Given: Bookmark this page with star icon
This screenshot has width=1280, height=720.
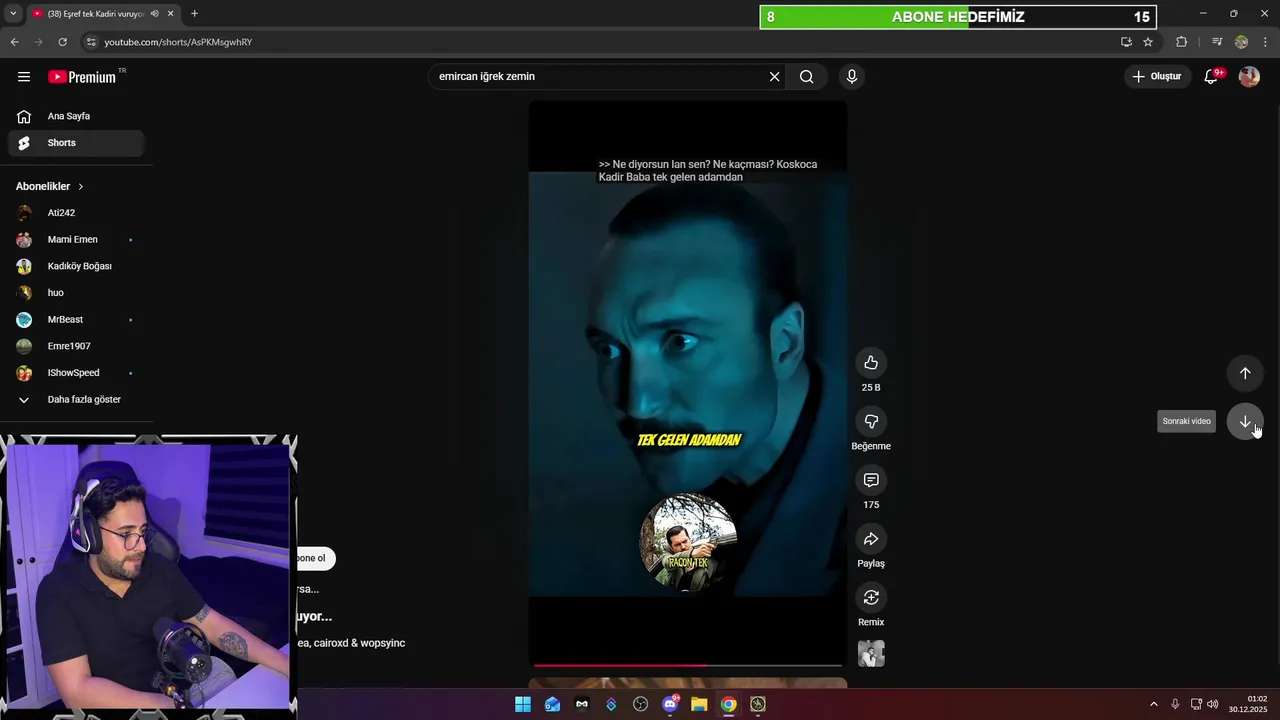Looking at the screenshot, I should [1148, 42].
